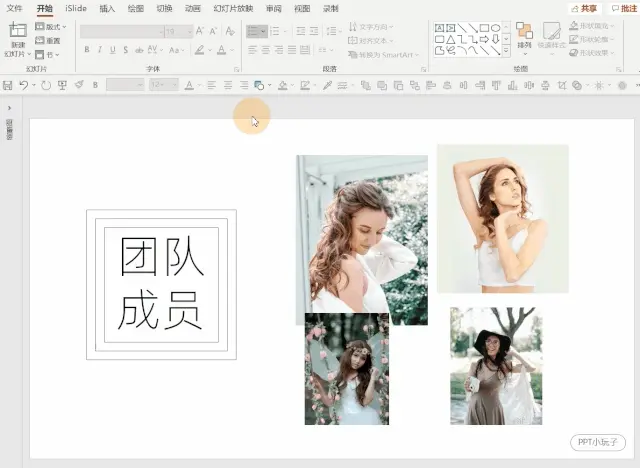Viewport: 640px width, 468px height.
Task: Toggle Strikethrough formatting
Action: click(139, 50)
